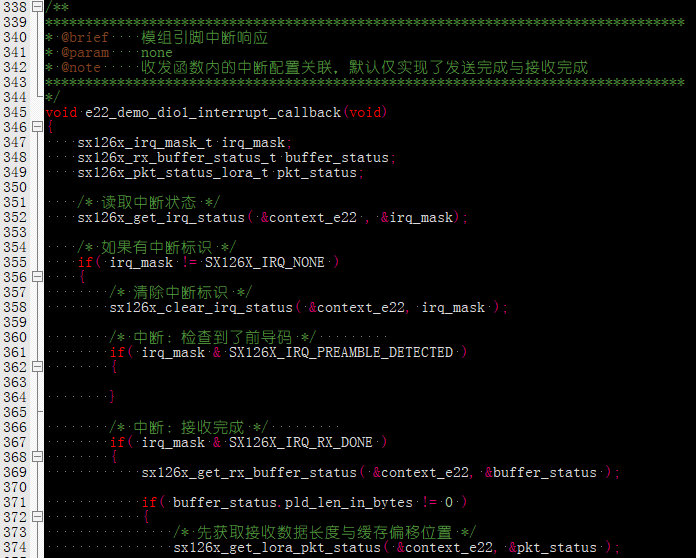Collapse the RX_DONE block fold at line 368
696x558 pixels.
[x=37, y=458]
